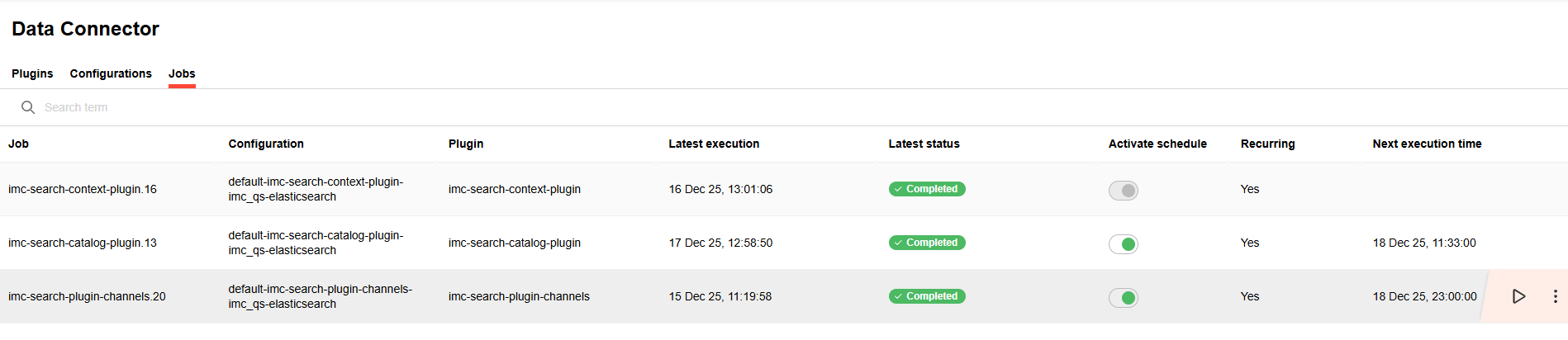The image size is (1568, 340).
Task: Open job imc-search-context-plugin.16
Action: [x=83, y=189]
